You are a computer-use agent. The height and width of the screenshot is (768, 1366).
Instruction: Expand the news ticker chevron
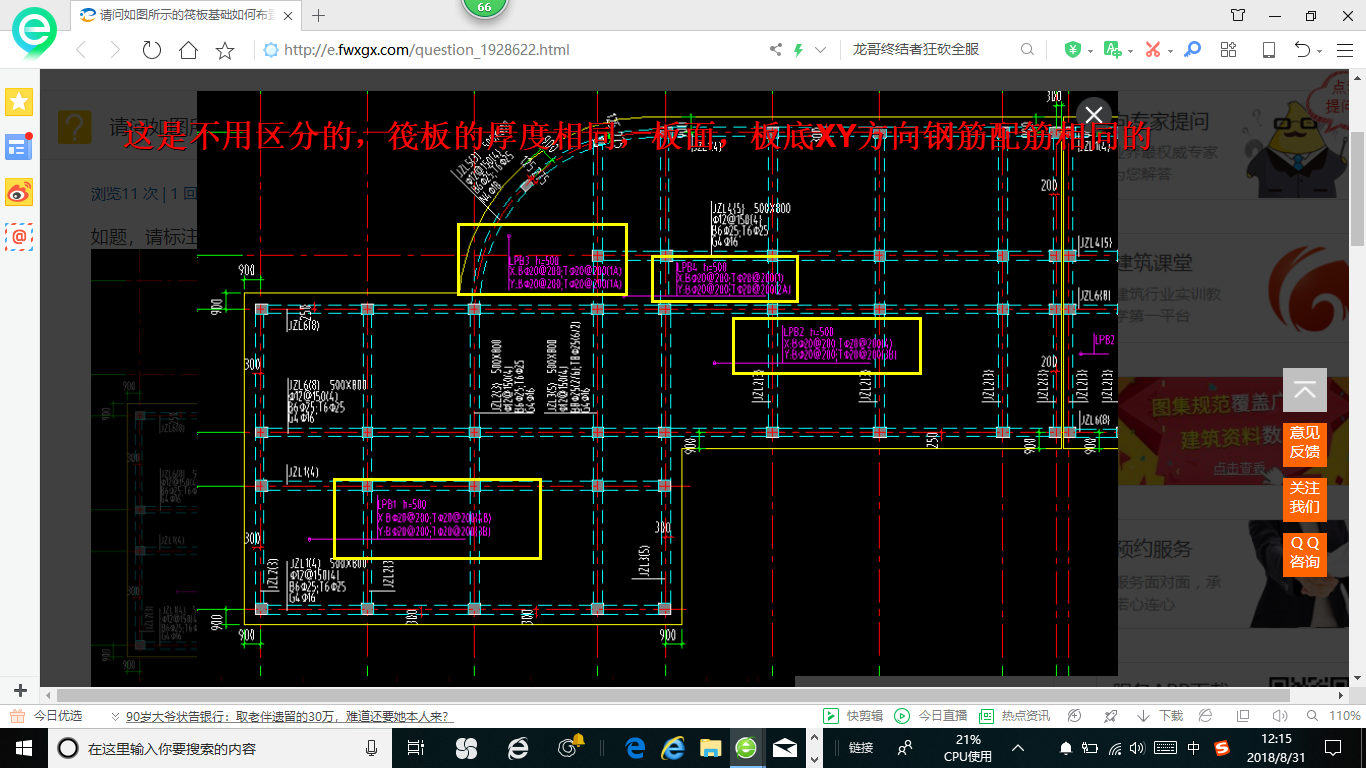[x=116, y=717]
